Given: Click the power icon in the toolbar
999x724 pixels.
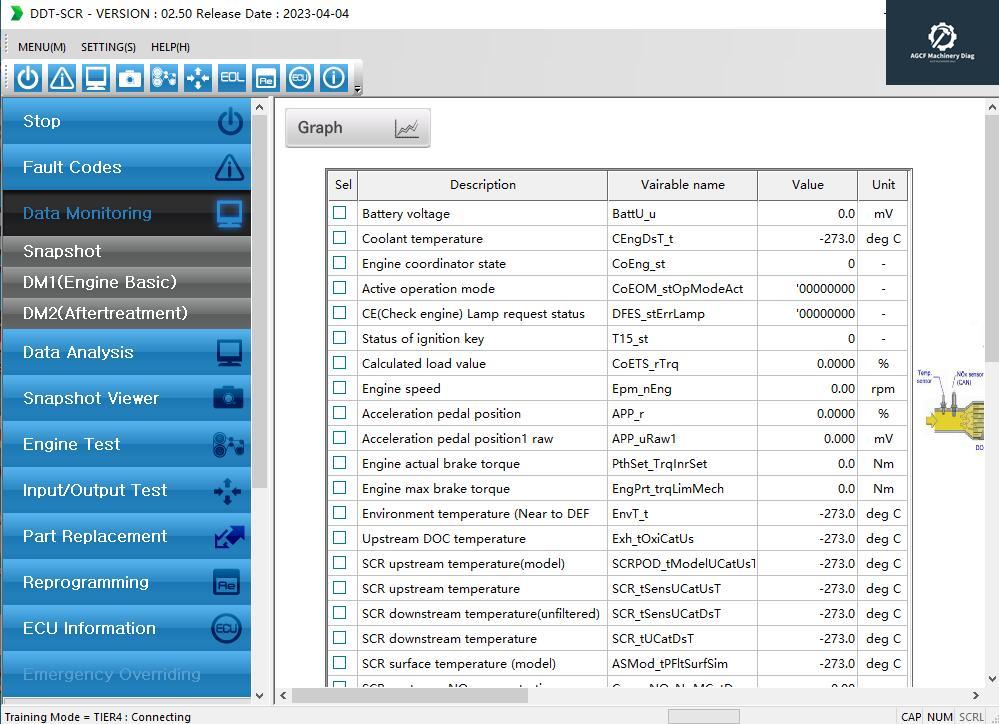Looking at the screenshot, I should [28, 78].
